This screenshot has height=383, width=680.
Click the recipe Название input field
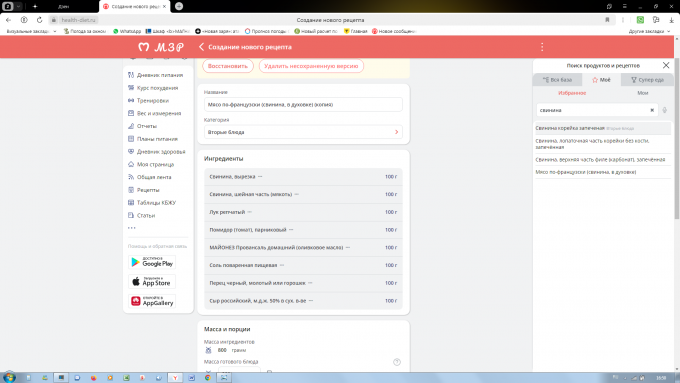tap(303, 105)
